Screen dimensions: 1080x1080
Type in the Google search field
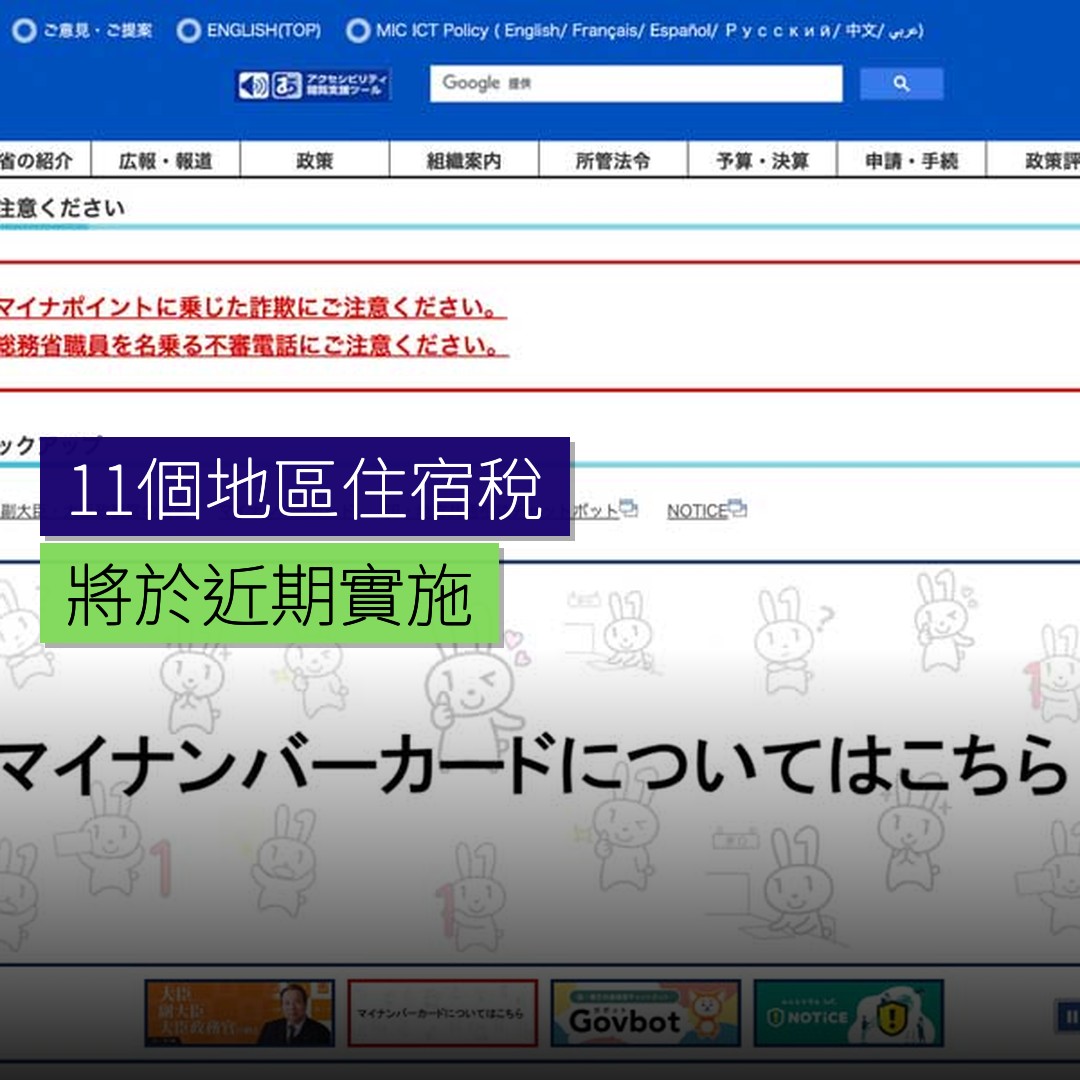(x=636, y=84)
